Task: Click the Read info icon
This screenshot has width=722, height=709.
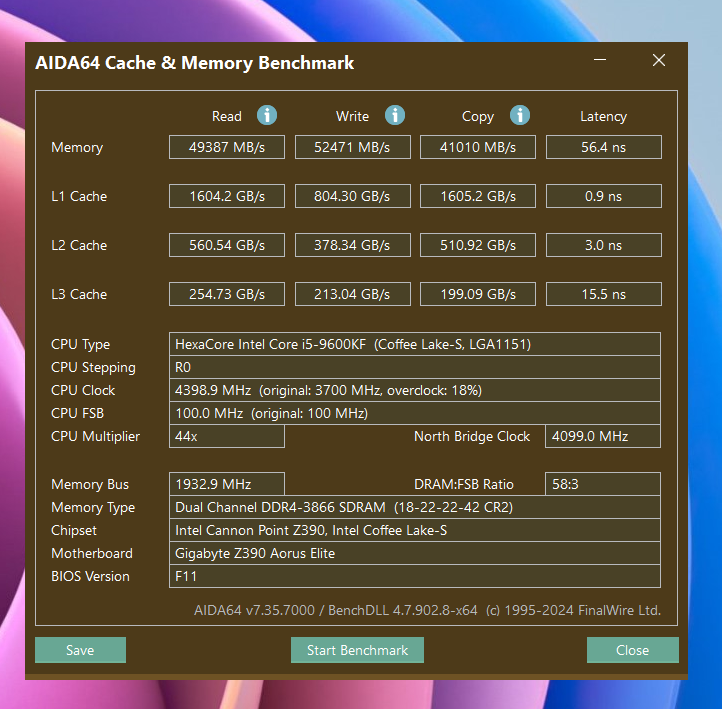Action: 267,115
